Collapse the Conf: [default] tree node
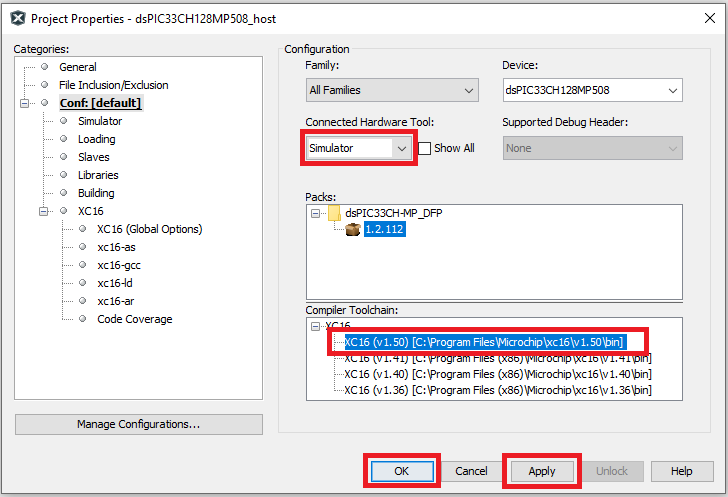Screen dimensions: 728x497 coord(25,103)
